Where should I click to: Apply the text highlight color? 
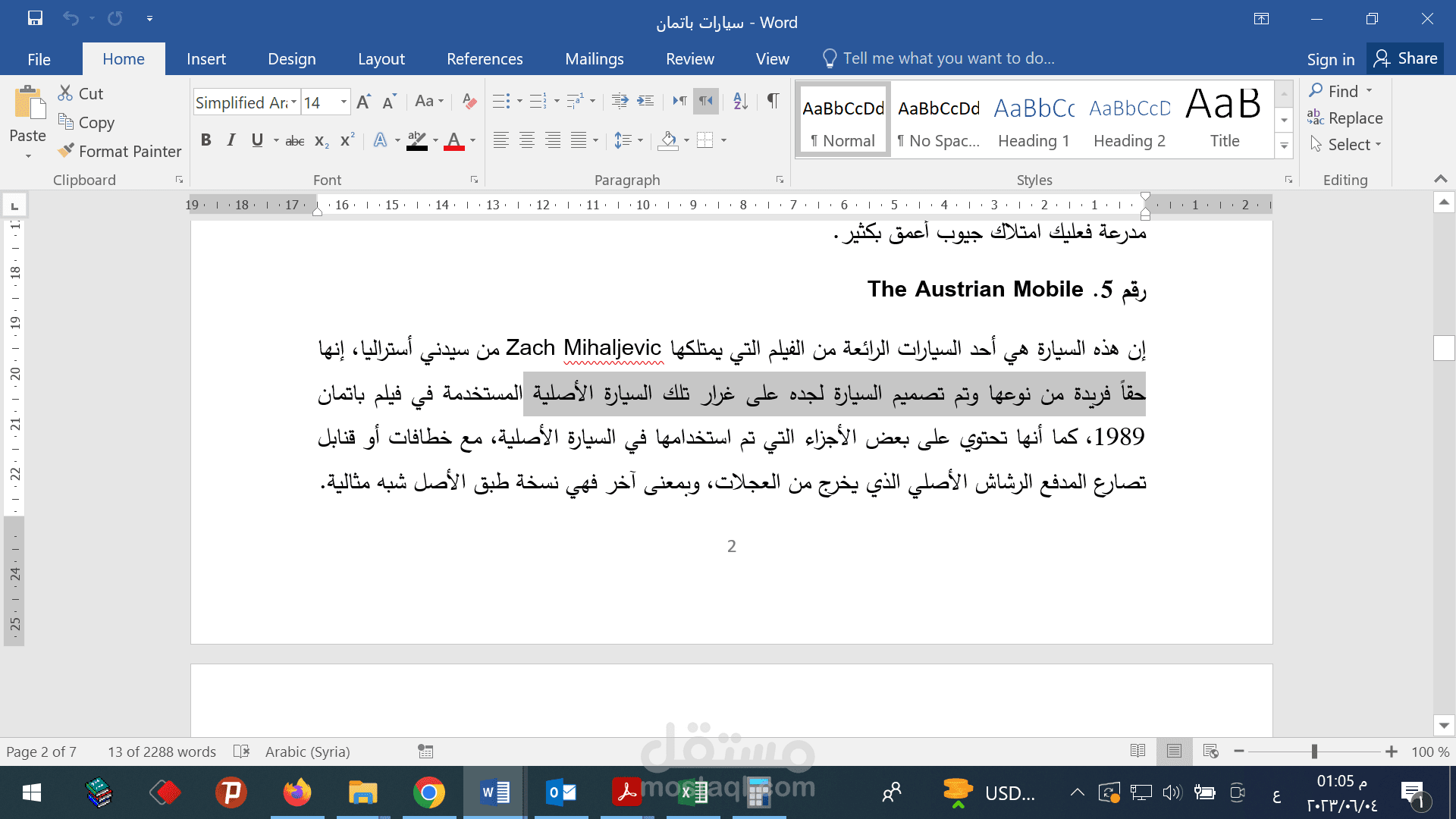click(x=416, y=140)
